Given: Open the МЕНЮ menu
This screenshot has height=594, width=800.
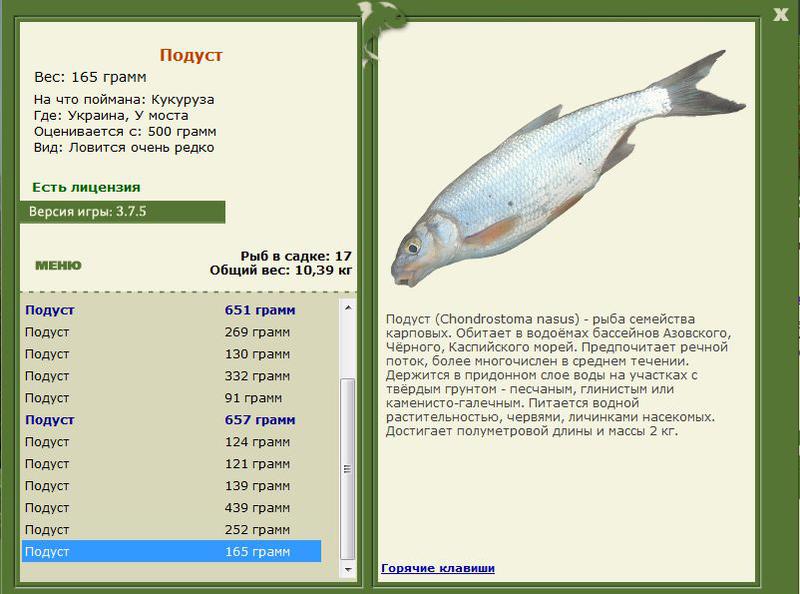Looking at the screenshot, I should (58, 265).
